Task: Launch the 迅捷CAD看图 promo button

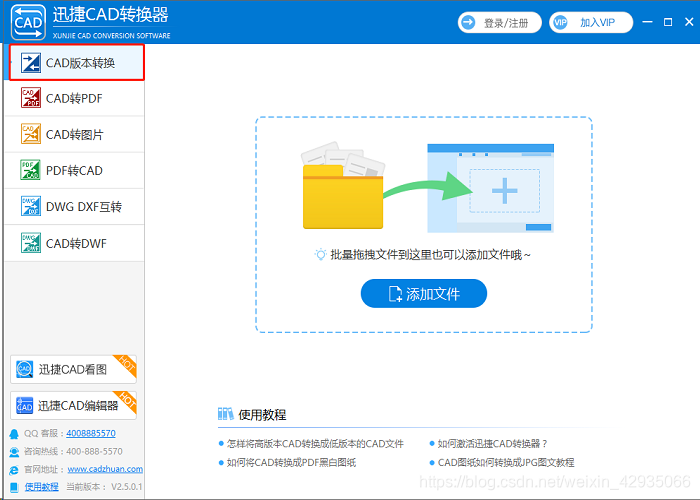Action: 74,369
